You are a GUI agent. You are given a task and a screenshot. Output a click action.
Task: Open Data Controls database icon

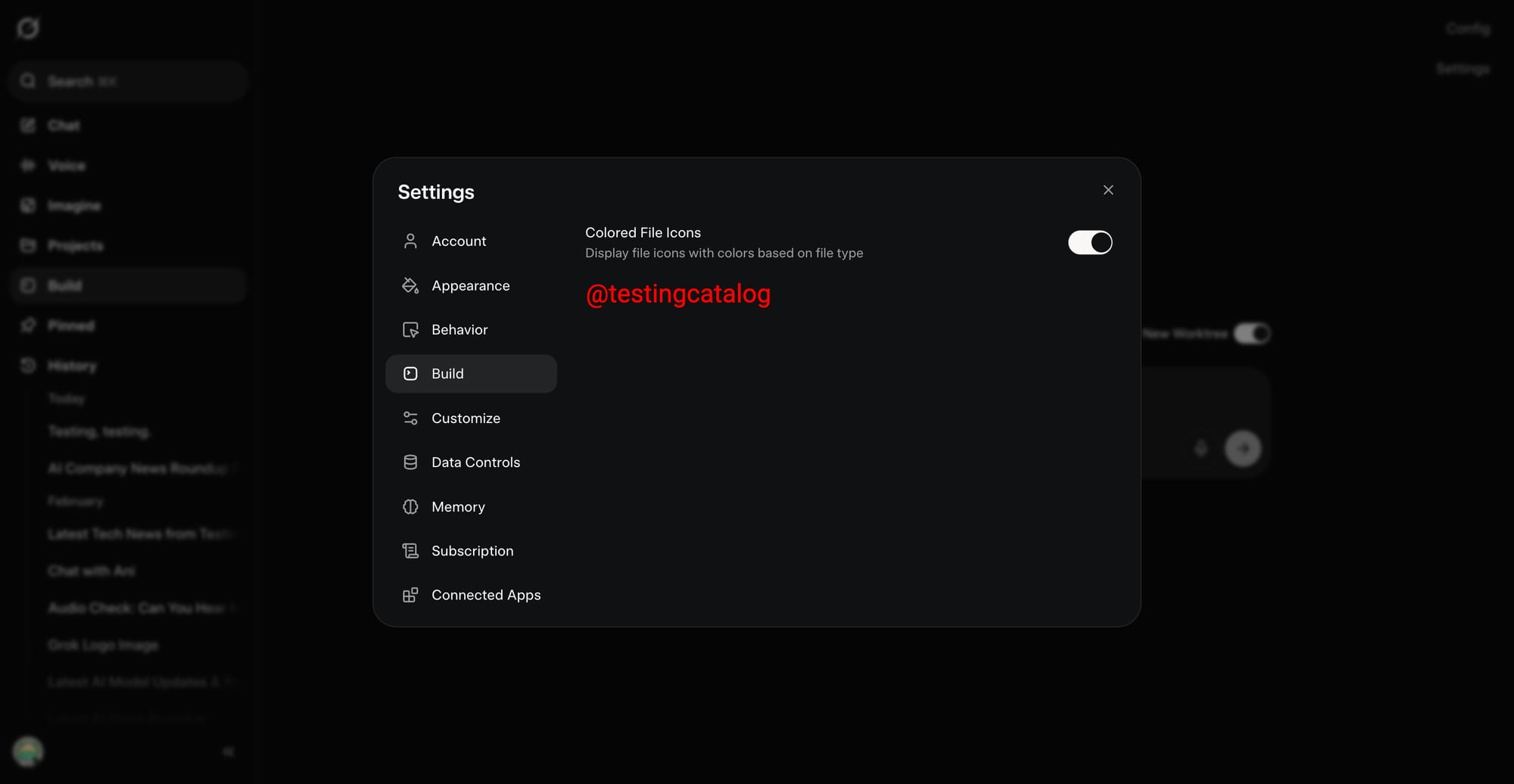coord(410,462)
